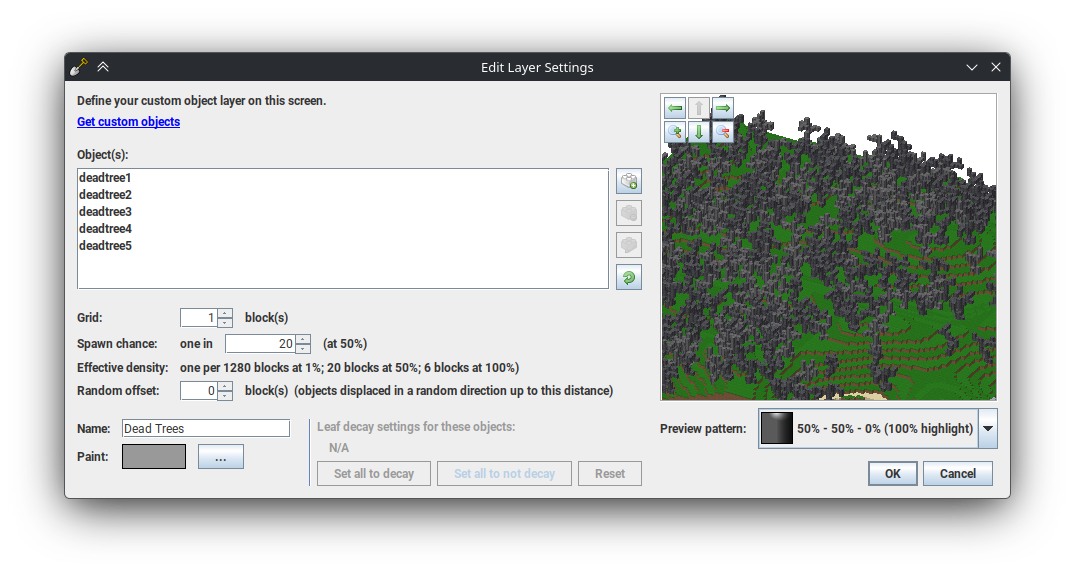Open the Get custom objects link
The image size is (1075, 575).
[x=128, y=122]
